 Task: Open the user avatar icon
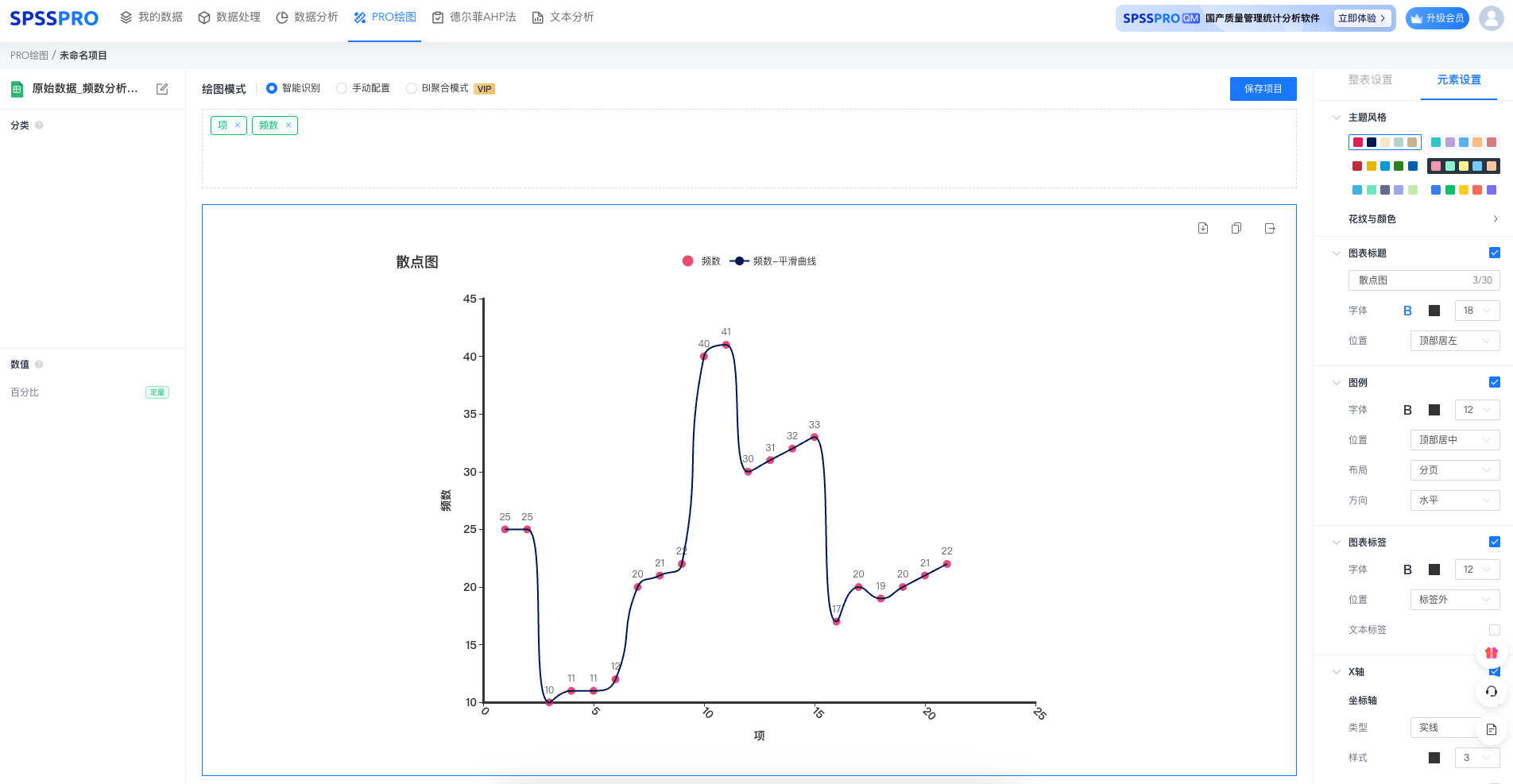(1491, 17)
